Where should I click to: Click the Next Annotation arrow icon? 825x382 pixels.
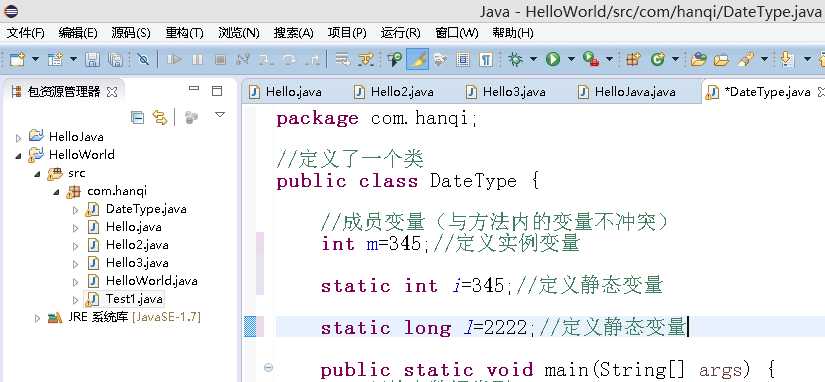tap(787, 59)
